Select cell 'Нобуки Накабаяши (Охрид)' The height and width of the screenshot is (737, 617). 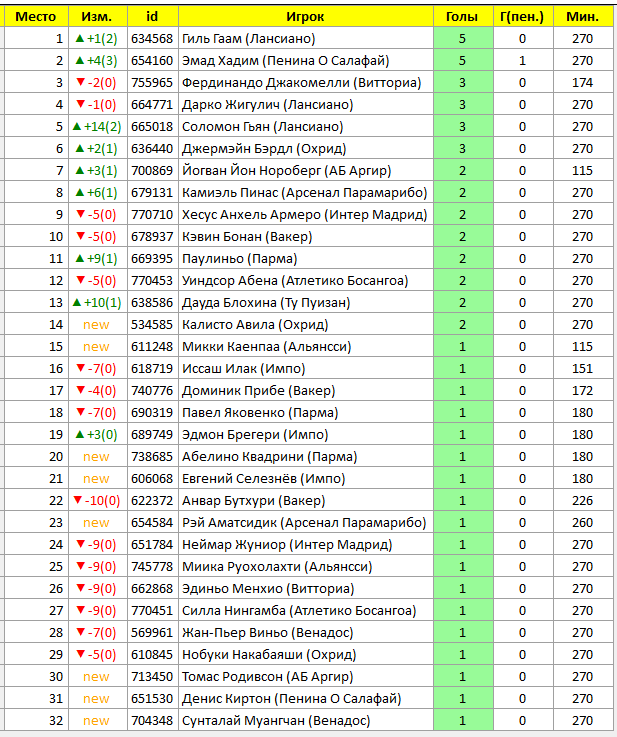tap(305, 655)
